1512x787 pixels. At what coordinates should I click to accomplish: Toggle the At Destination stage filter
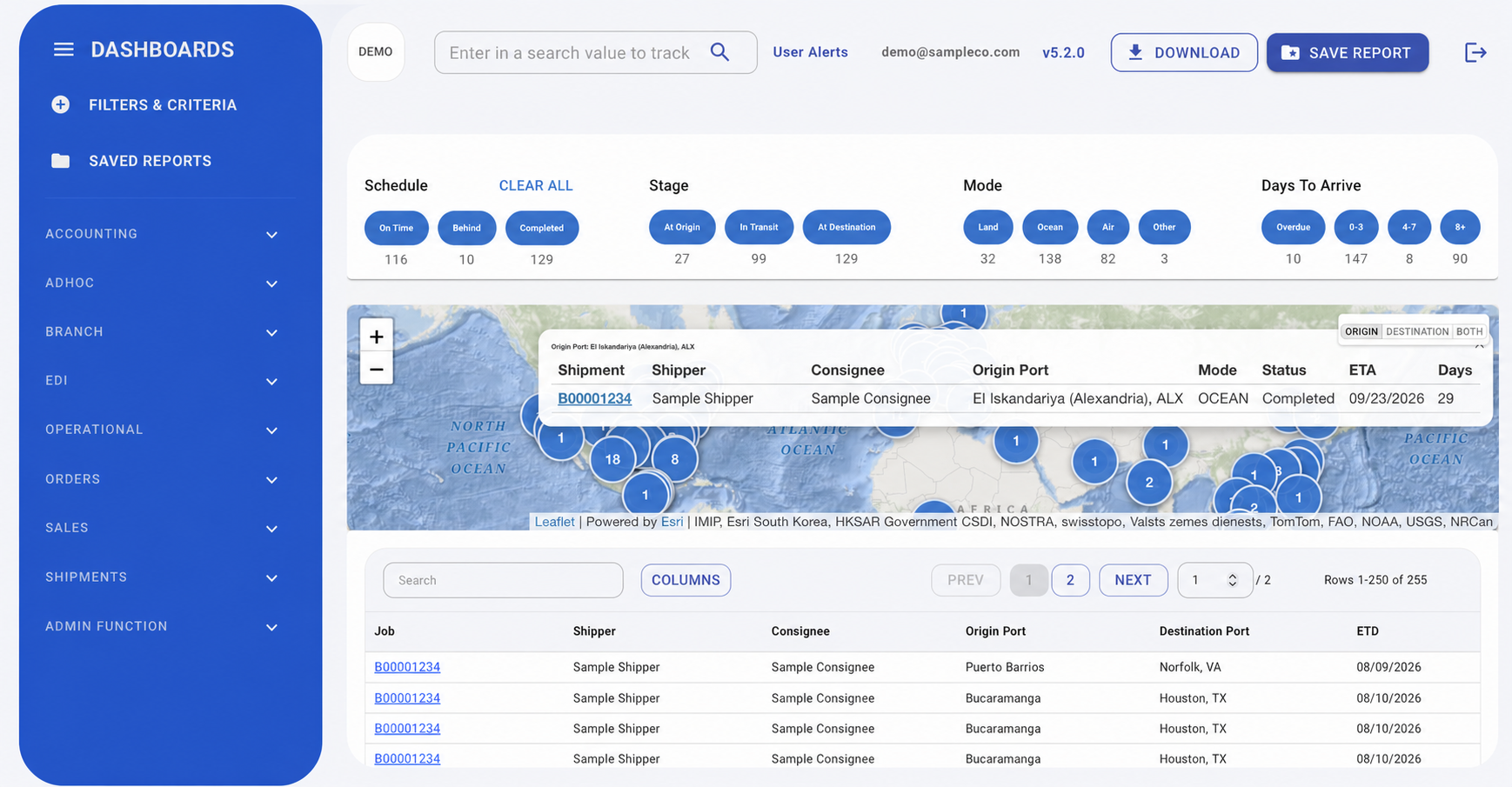(846, 227)
